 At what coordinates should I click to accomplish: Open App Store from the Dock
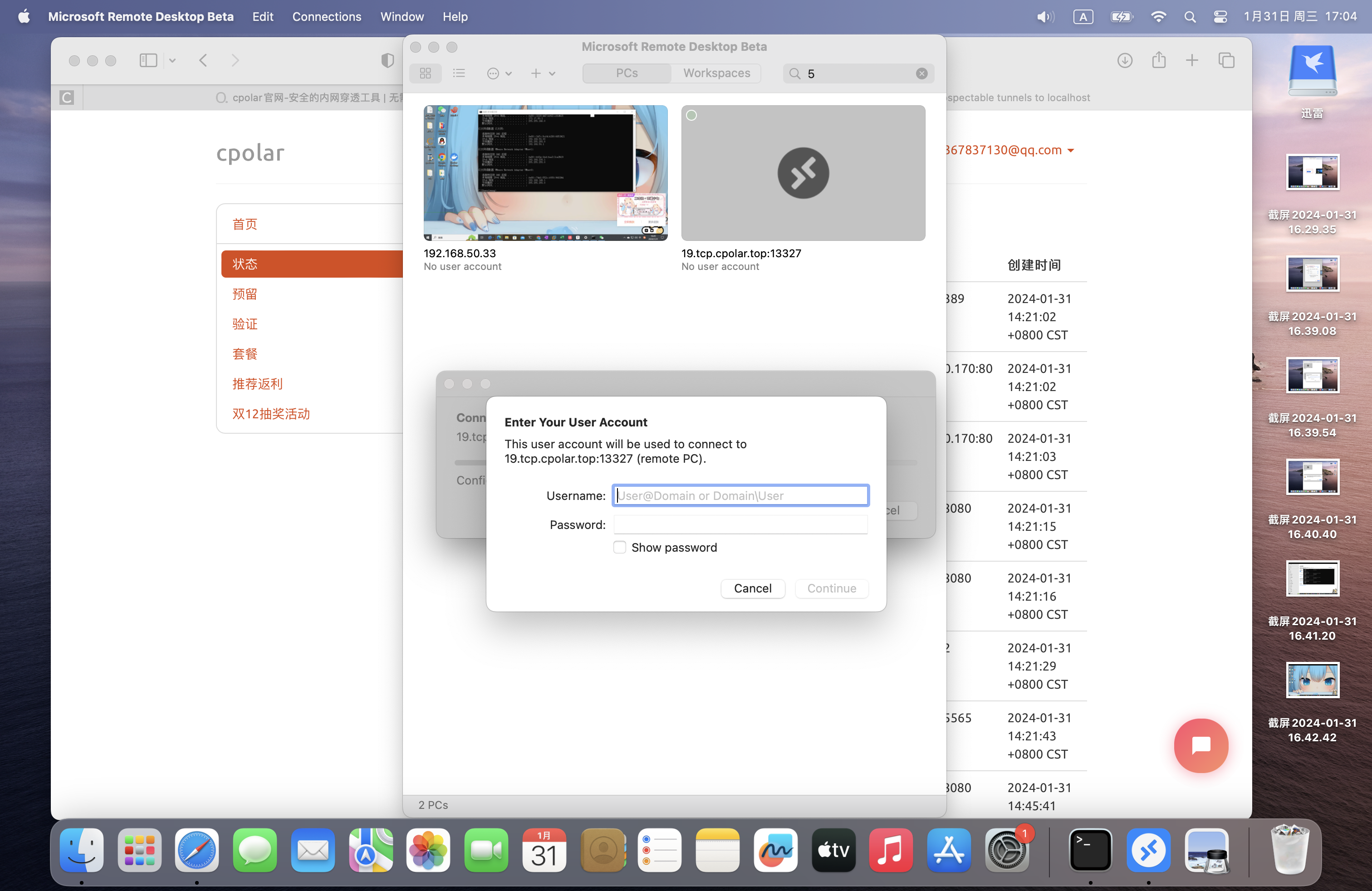(x=949, y=850)
